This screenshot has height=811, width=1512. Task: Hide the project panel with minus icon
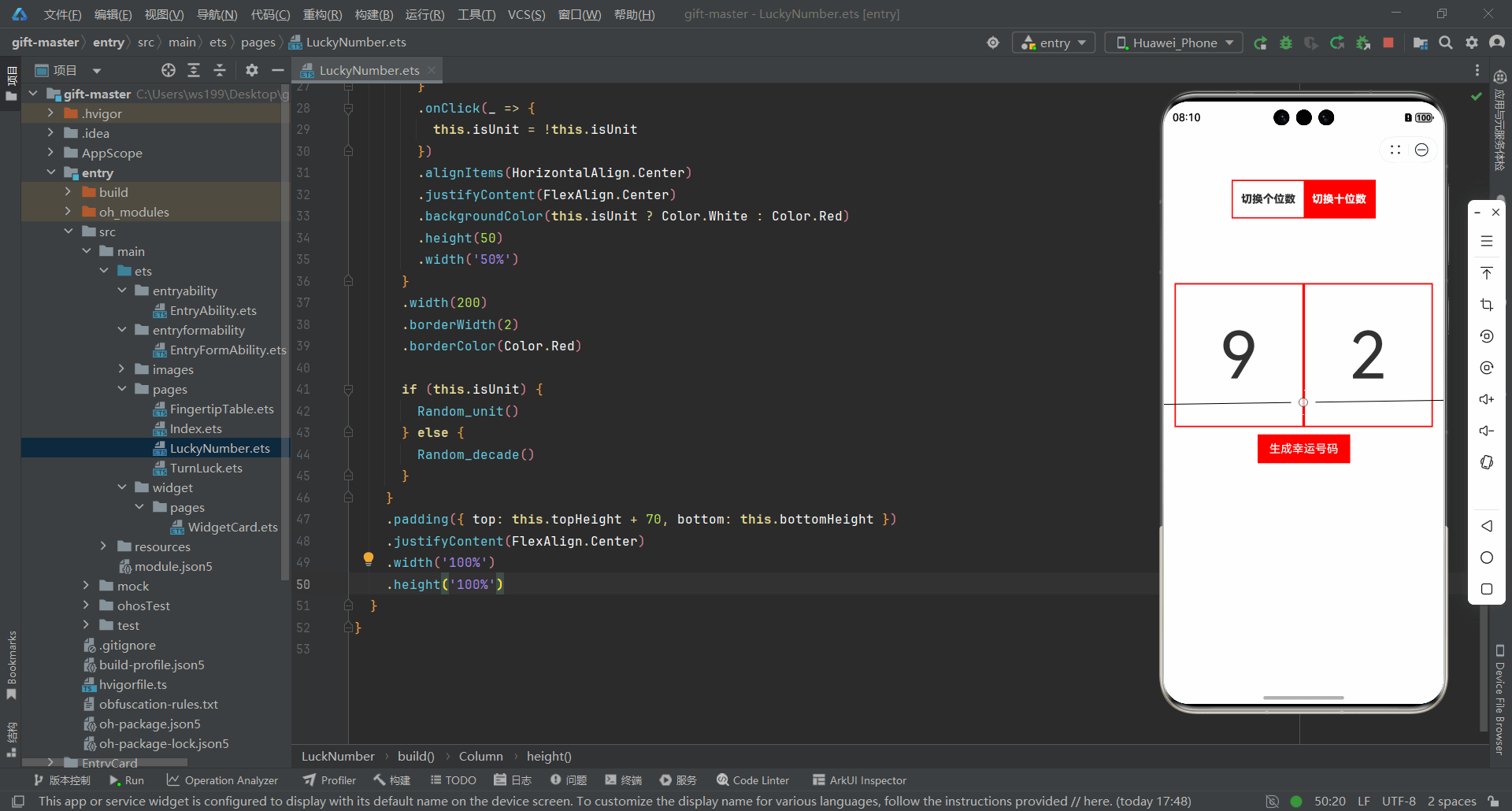(277, 70)
